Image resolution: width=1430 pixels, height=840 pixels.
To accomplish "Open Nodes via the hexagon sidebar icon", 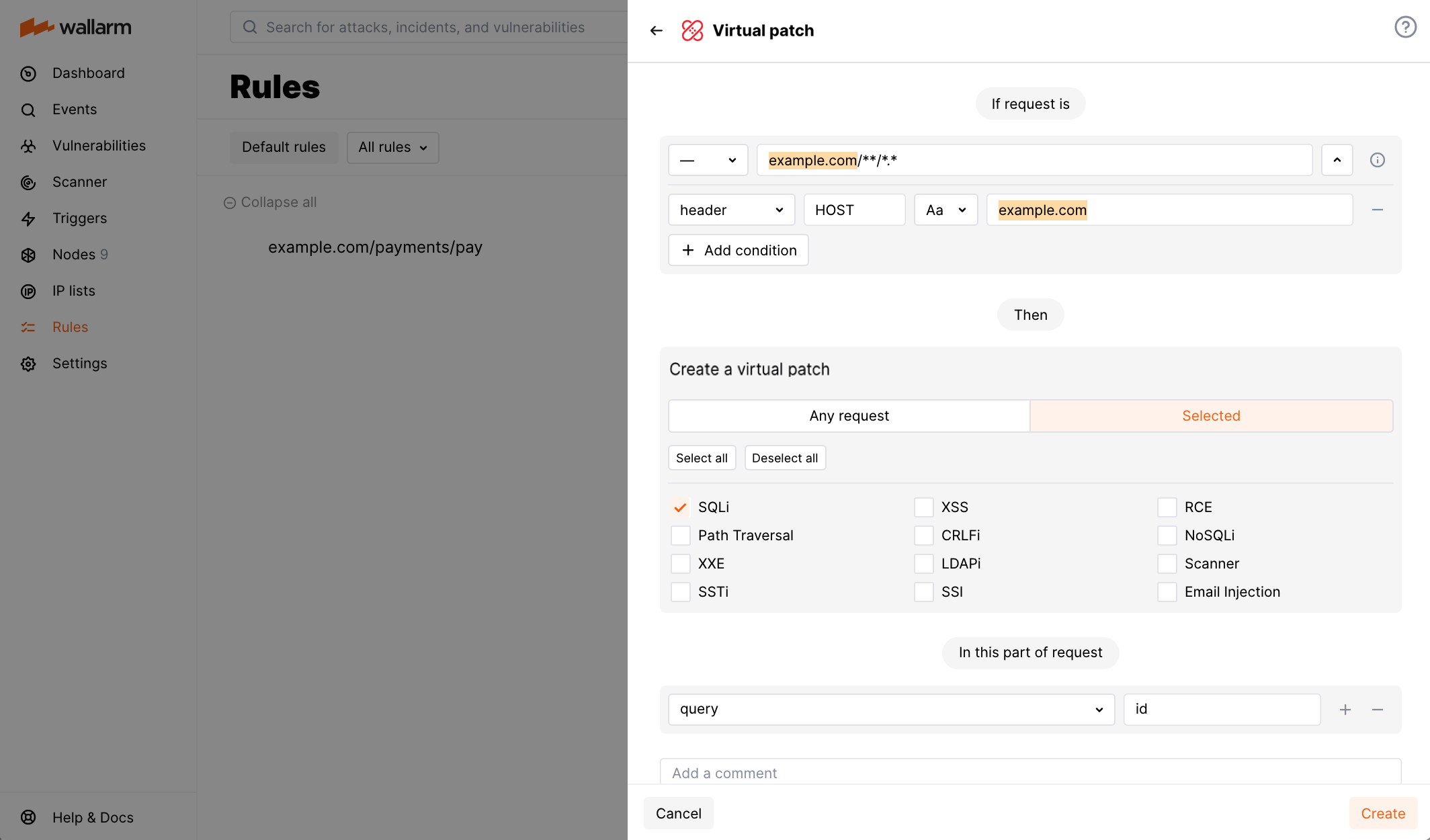I will click(28, 255).
